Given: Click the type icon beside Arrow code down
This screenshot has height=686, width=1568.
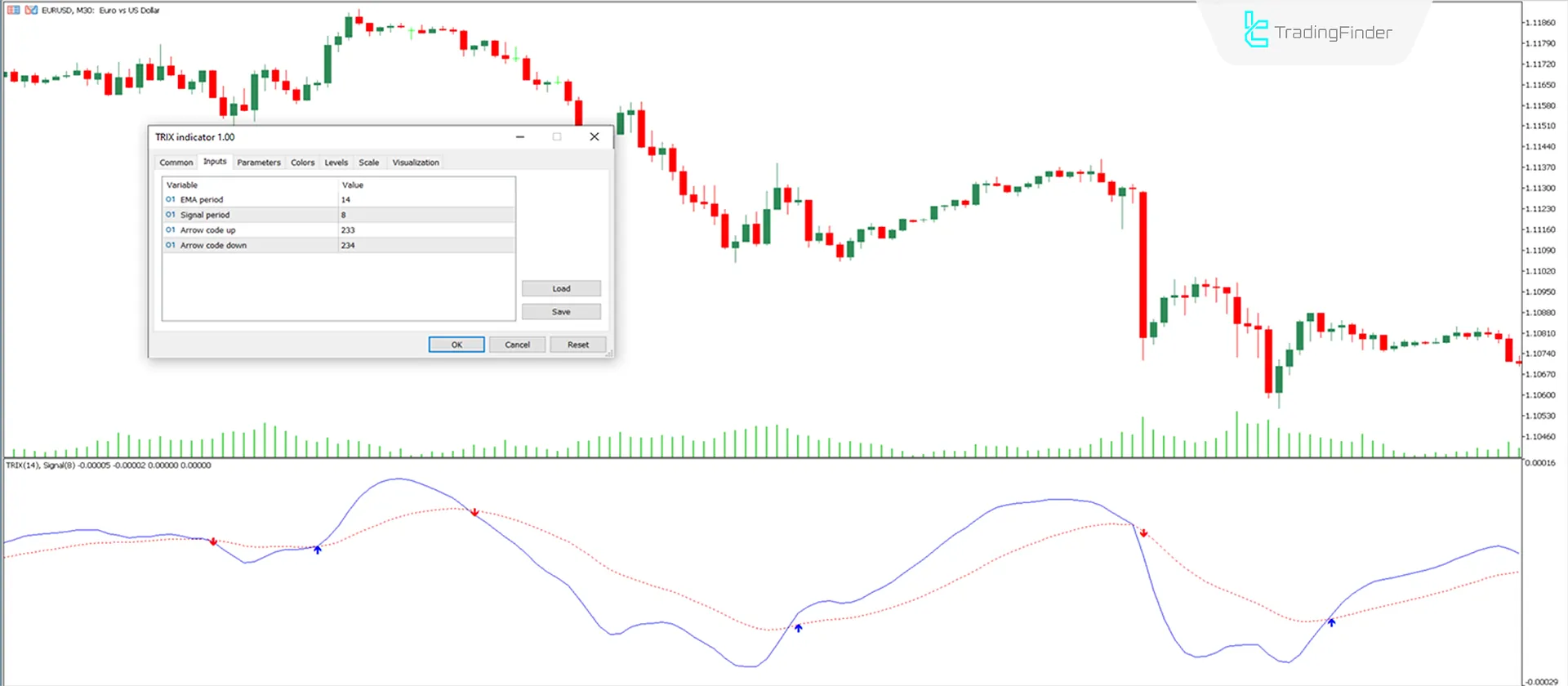Looking at the screenshot, I should pyautogui.click(x=171, y=245).
